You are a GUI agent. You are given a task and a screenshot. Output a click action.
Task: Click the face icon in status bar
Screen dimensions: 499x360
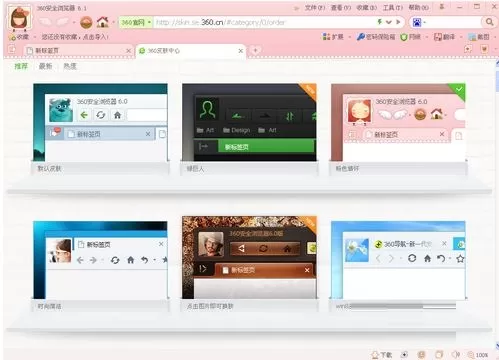point(421,355)
